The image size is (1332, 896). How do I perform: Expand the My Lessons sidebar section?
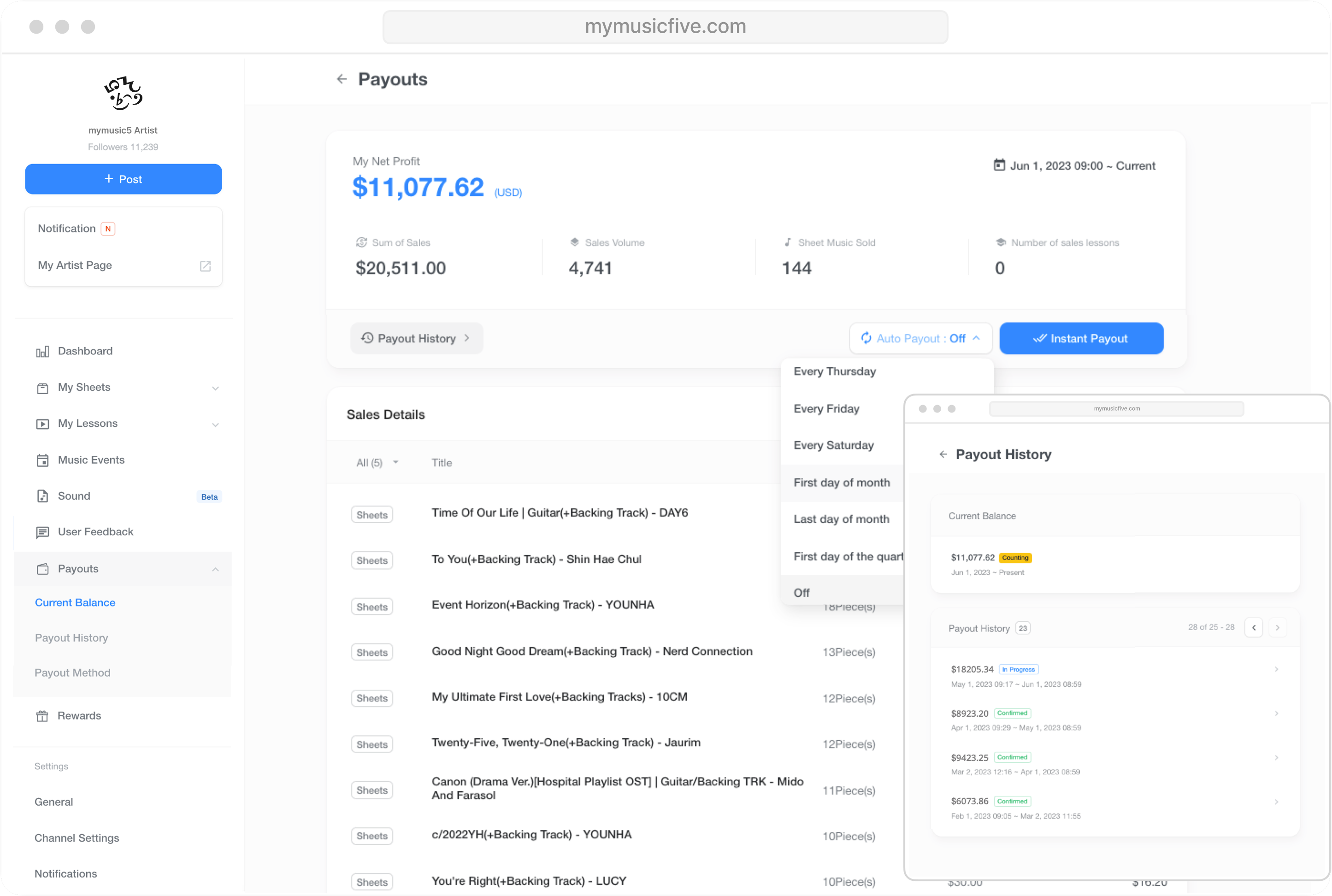coord(215,424)
